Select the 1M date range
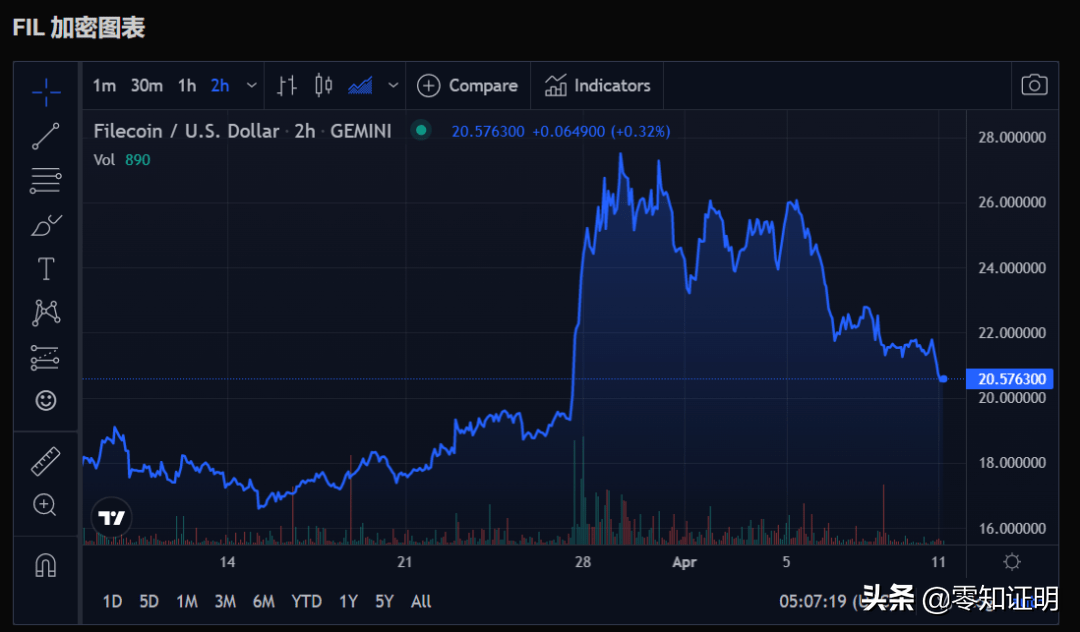Viewport: 1080px width, 632px height. [187, 602]
